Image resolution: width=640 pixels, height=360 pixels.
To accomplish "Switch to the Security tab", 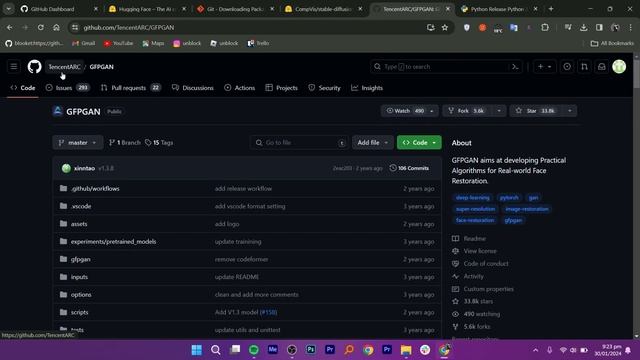I will 324,88.
